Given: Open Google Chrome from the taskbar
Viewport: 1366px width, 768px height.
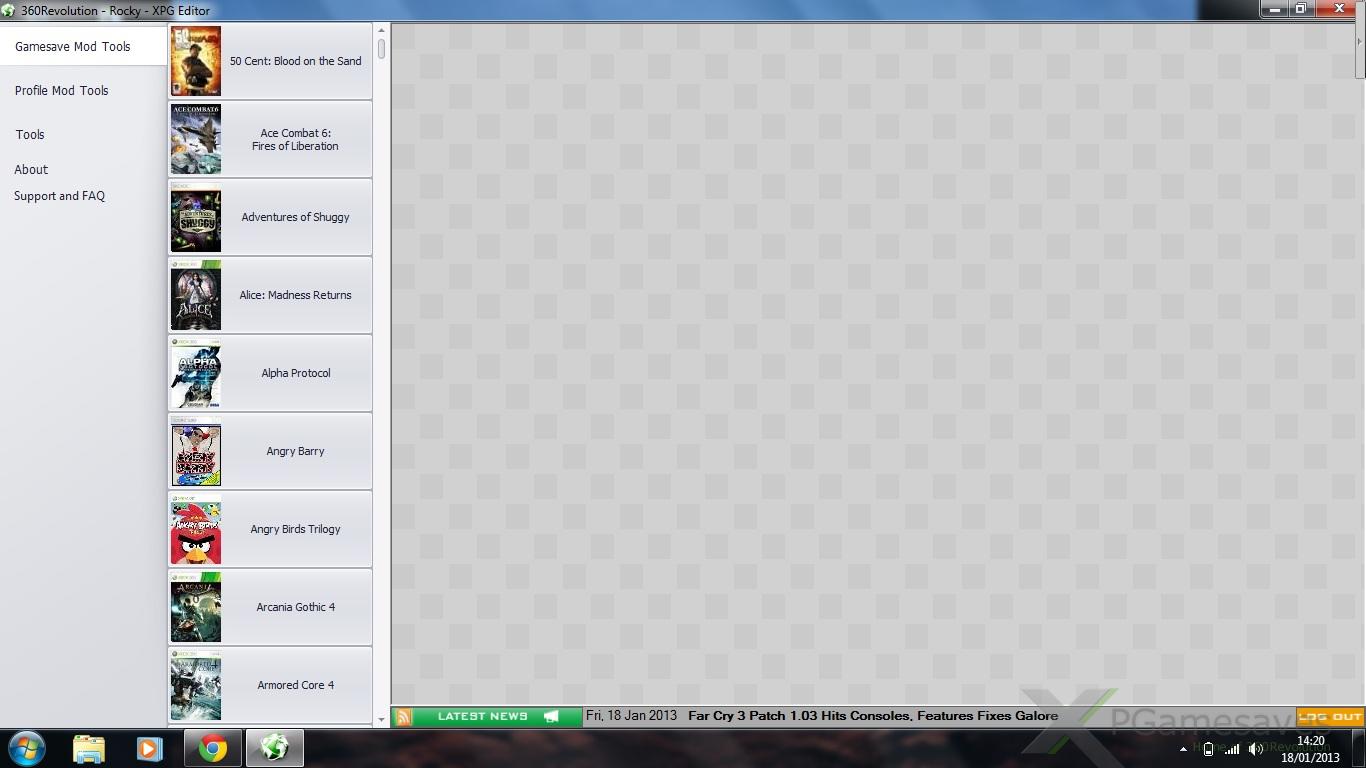Looking at the screenshot, I should pos(212,748).
